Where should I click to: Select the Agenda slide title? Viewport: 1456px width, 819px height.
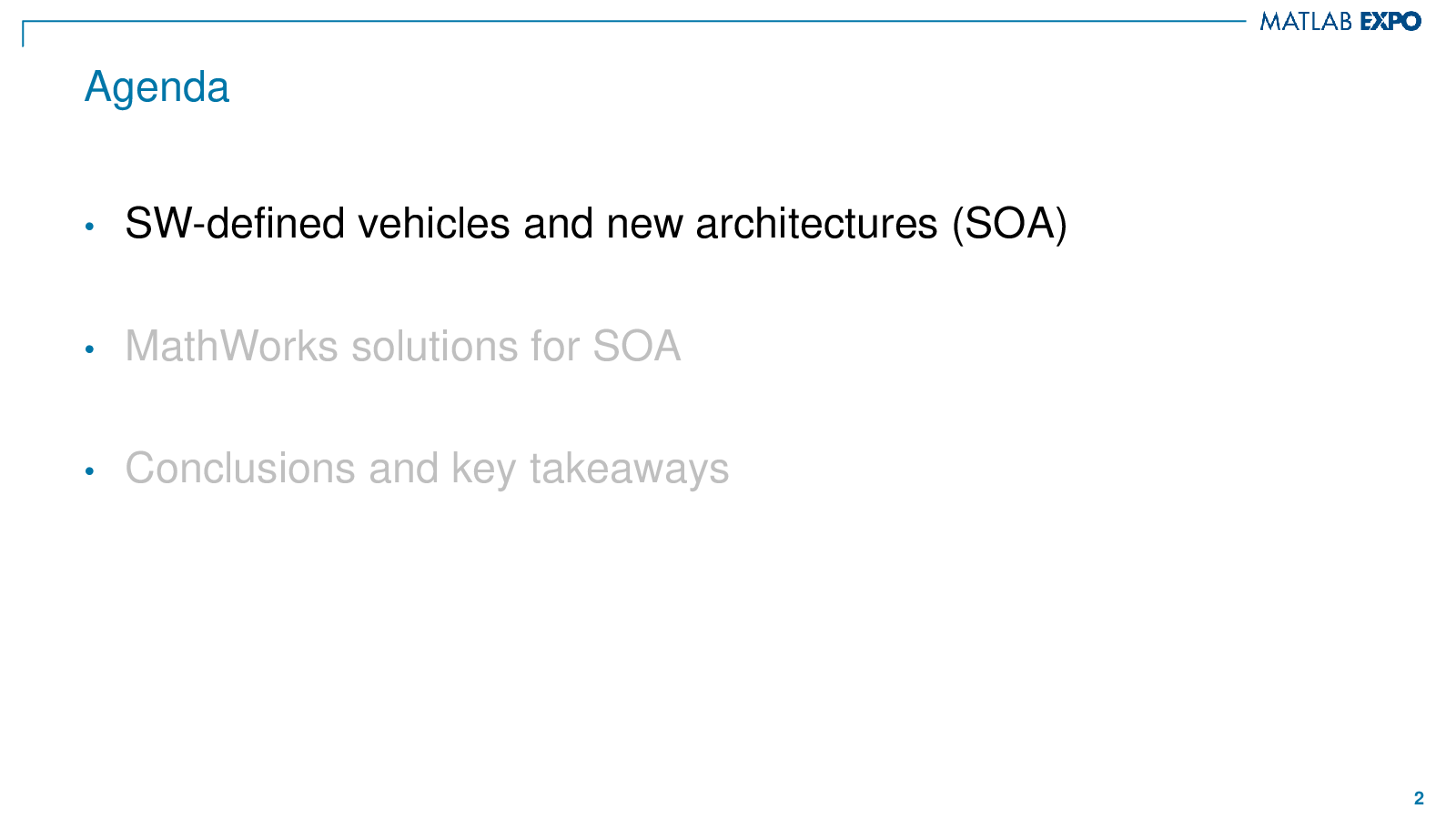click(x=157, y=87)
